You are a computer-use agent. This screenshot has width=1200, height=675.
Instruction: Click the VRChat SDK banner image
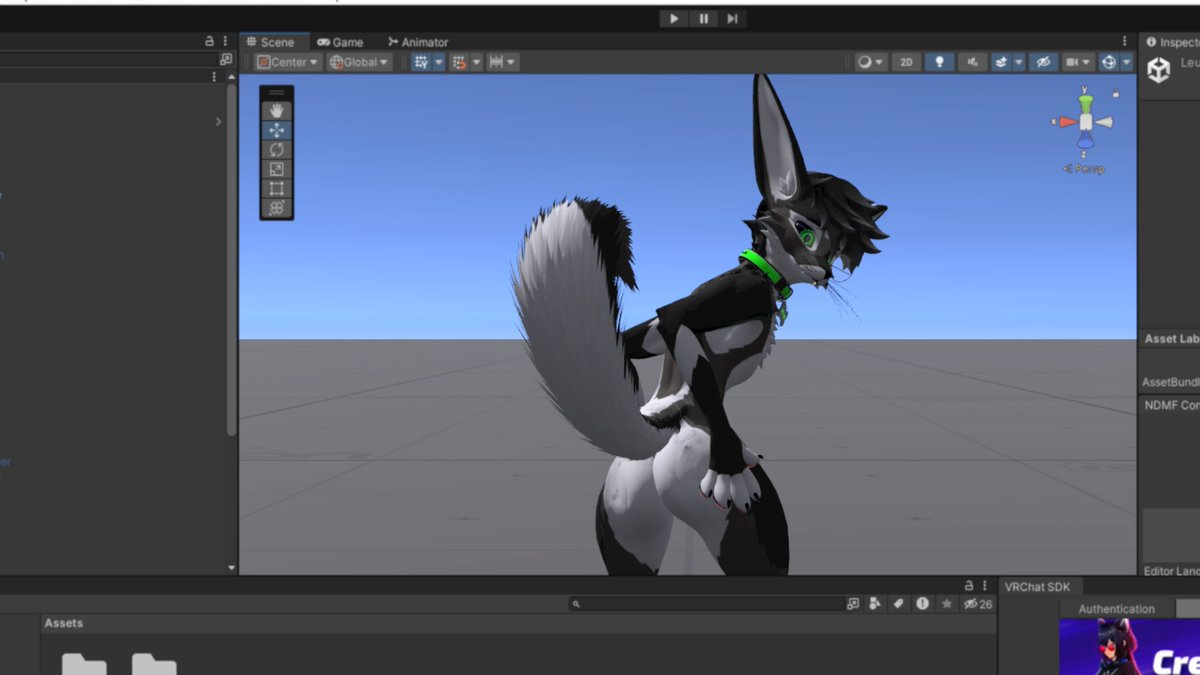point(1130,647)
